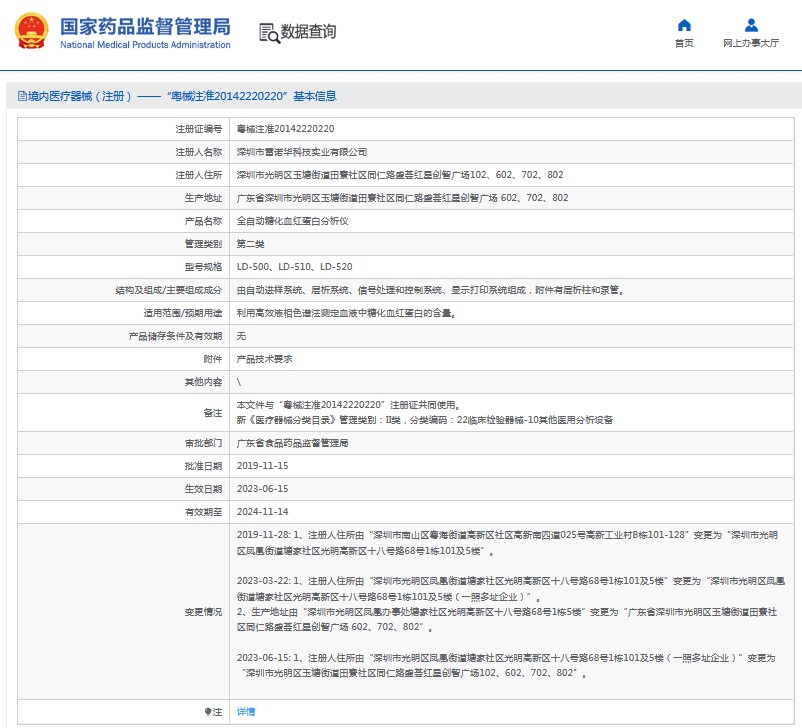The height and width of the screenshot is (728, 802).
Task: Select the 粤械注准20142220220 value in 注册证编号 row
Action: [285, 129]
